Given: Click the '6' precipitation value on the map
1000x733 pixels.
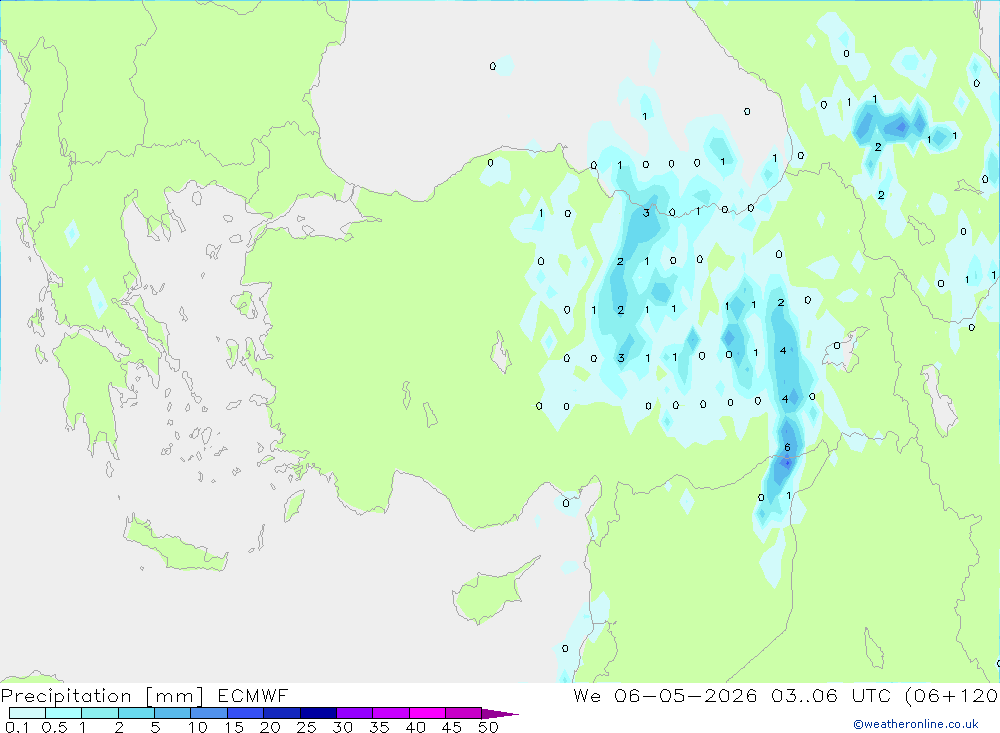Looking at the screenshot, I should click(787, 447).
